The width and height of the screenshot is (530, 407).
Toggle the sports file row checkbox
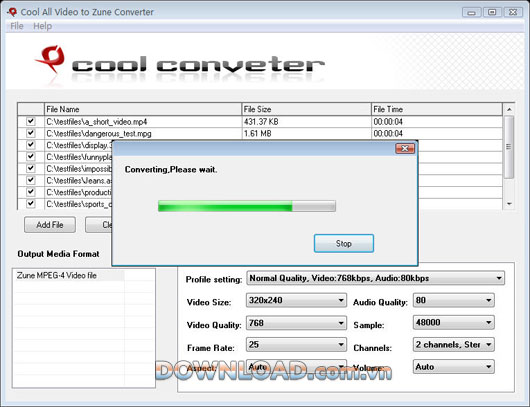31,204
